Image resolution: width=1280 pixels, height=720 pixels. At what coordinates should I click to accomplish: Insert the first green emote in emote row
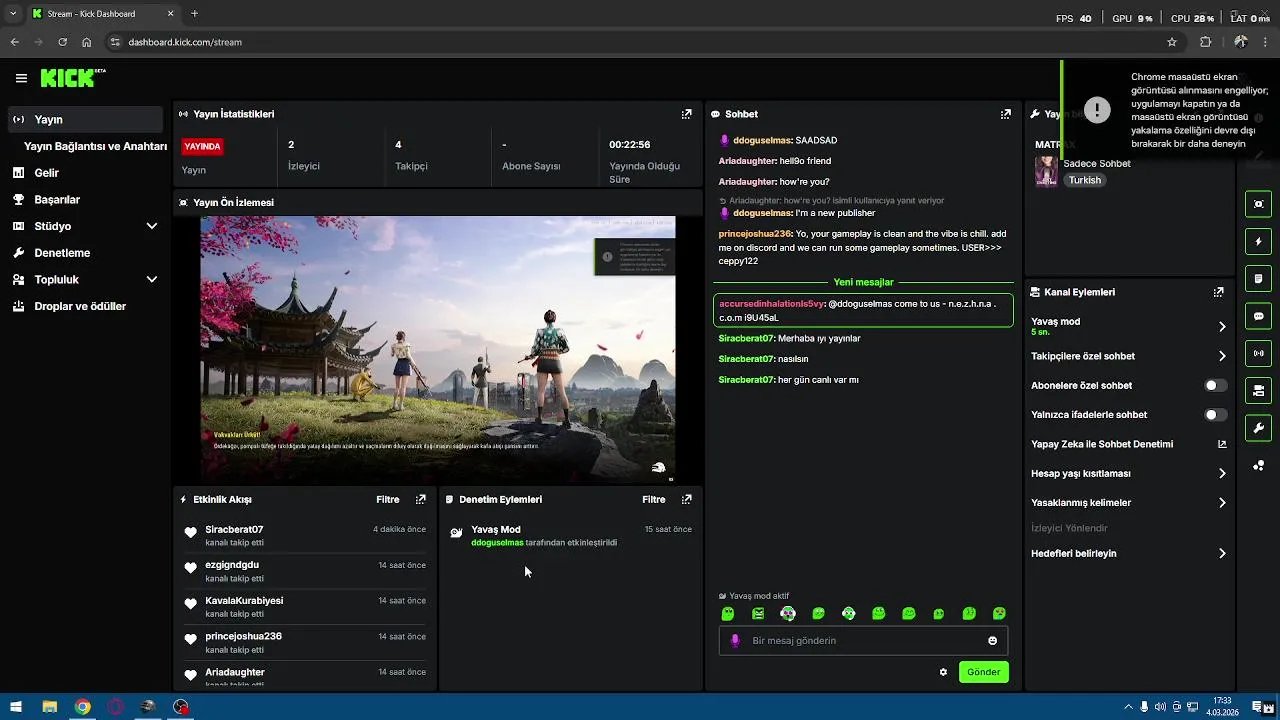coord(728,613)
